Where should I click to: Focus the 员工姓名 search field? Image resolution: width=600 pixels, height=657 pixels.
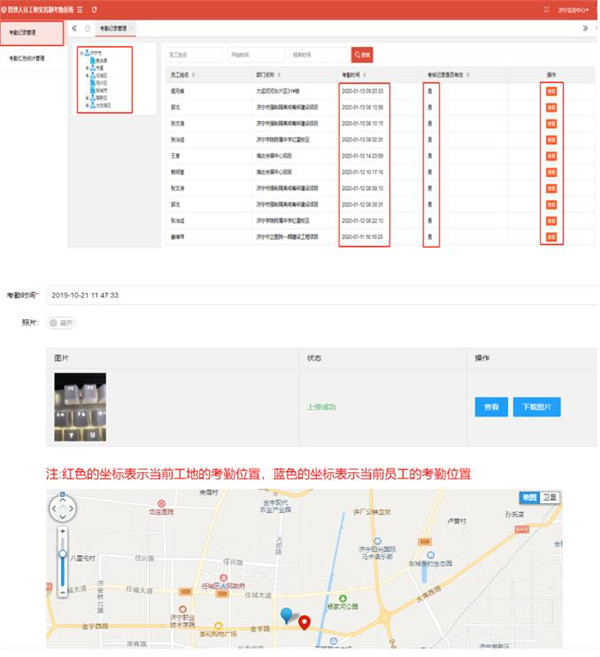click(195, 55)
